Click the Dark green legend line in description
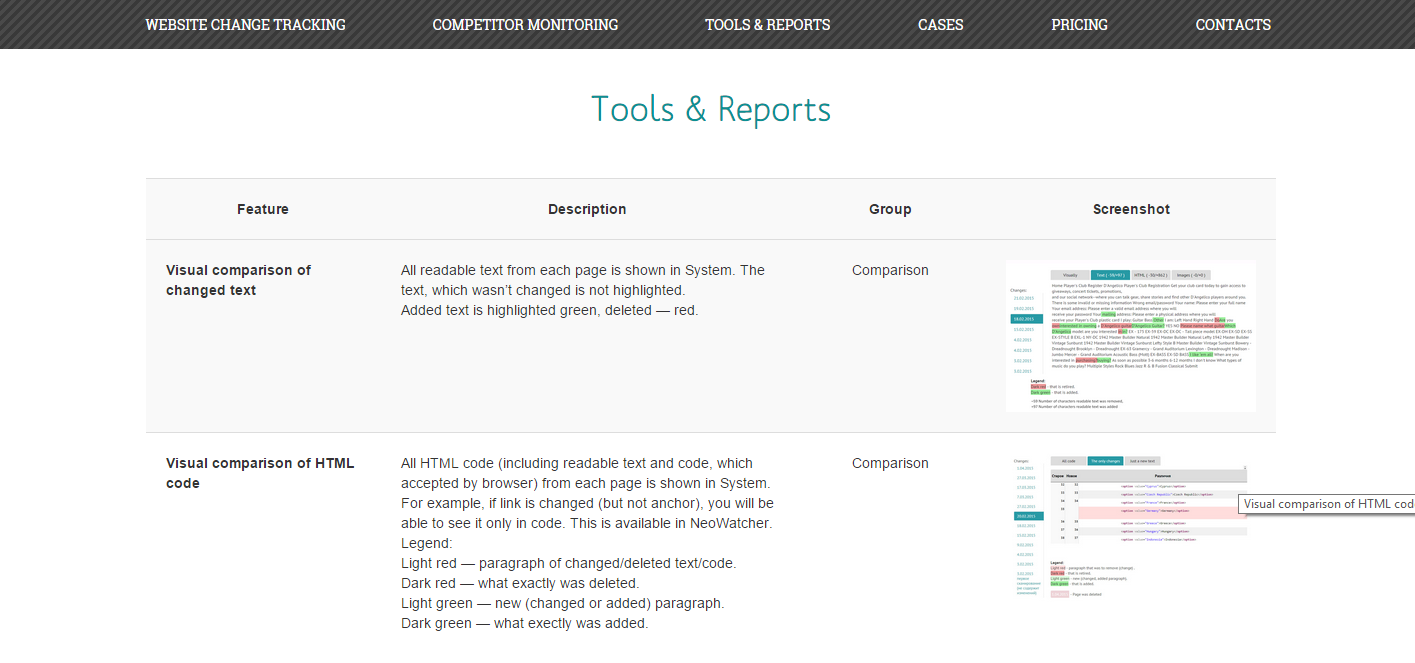The width and height of the screenshot is (1415, 663). [x=524, y=623]
